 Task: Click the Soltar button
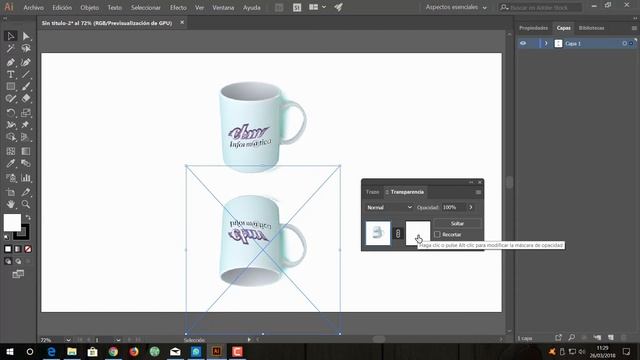(x=457, y=223)
